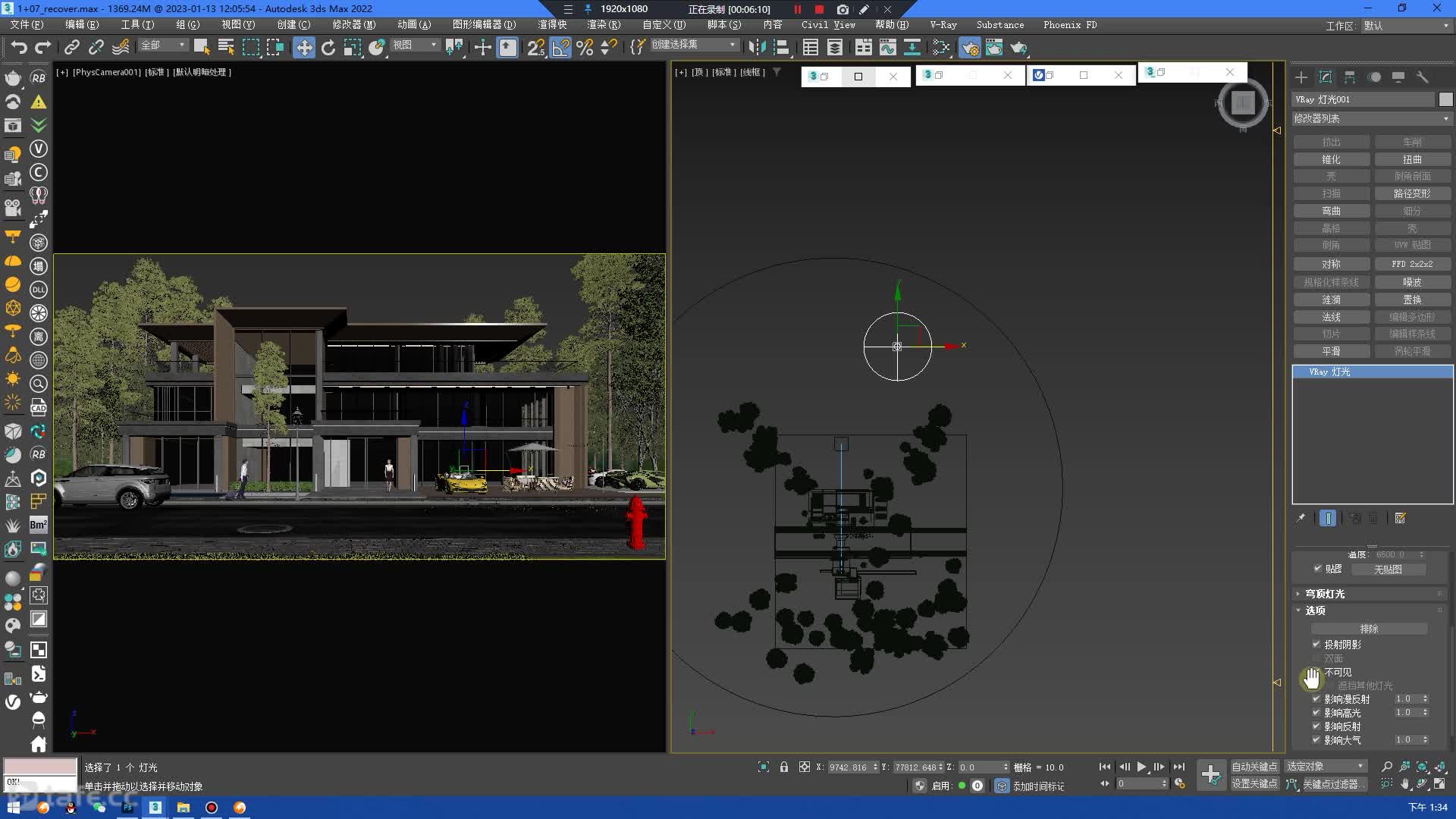Activate Unlink Selection tool

click(x=96, y=47)
